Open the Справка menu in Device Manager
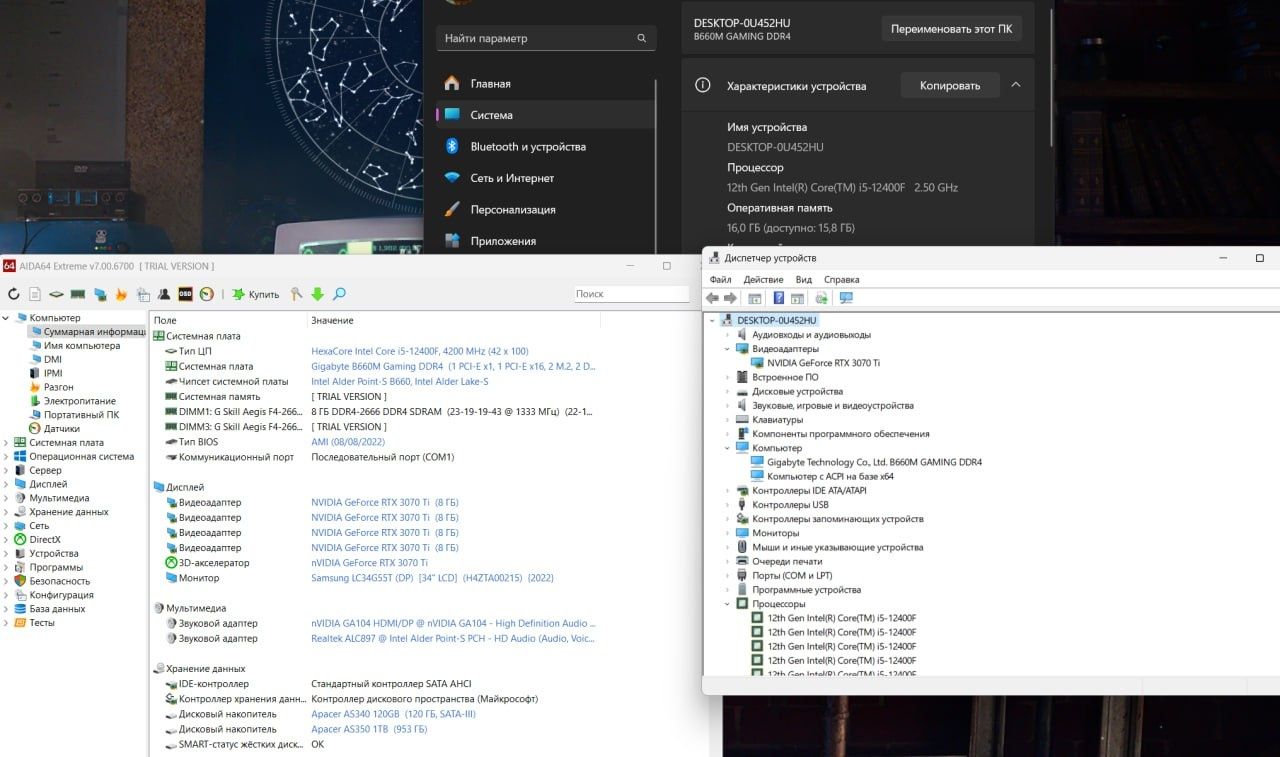The height and width of the screenshot is (757, 1280). point(842,280)
